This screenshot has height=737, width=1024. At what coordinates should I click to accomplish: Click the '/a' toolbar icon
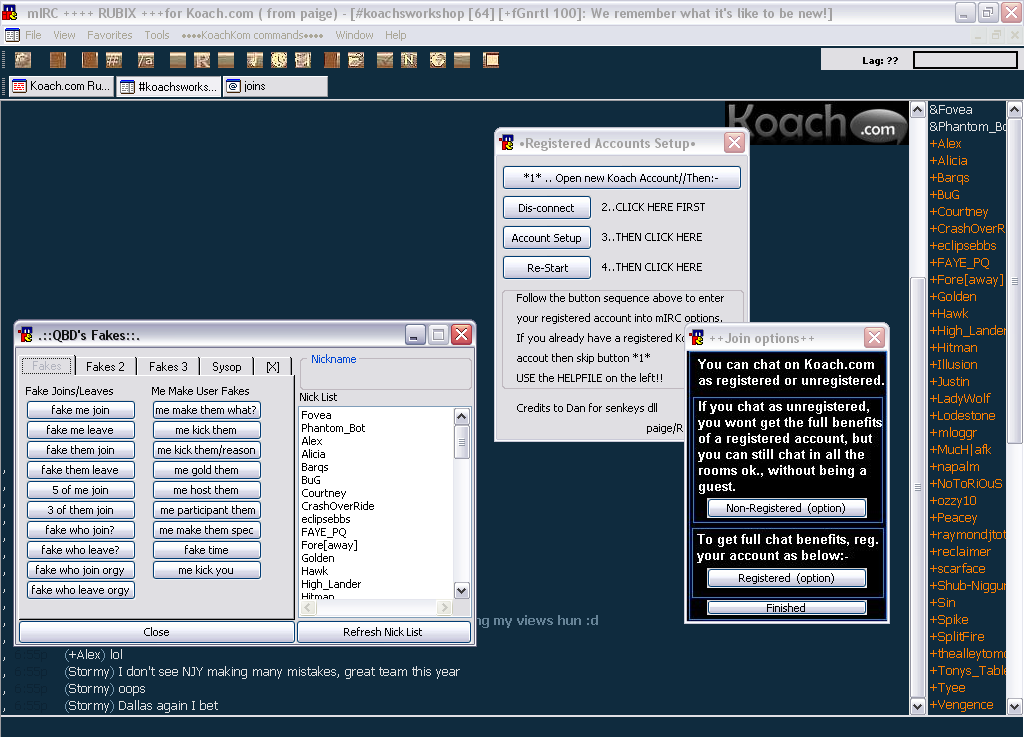coord(146,61)
